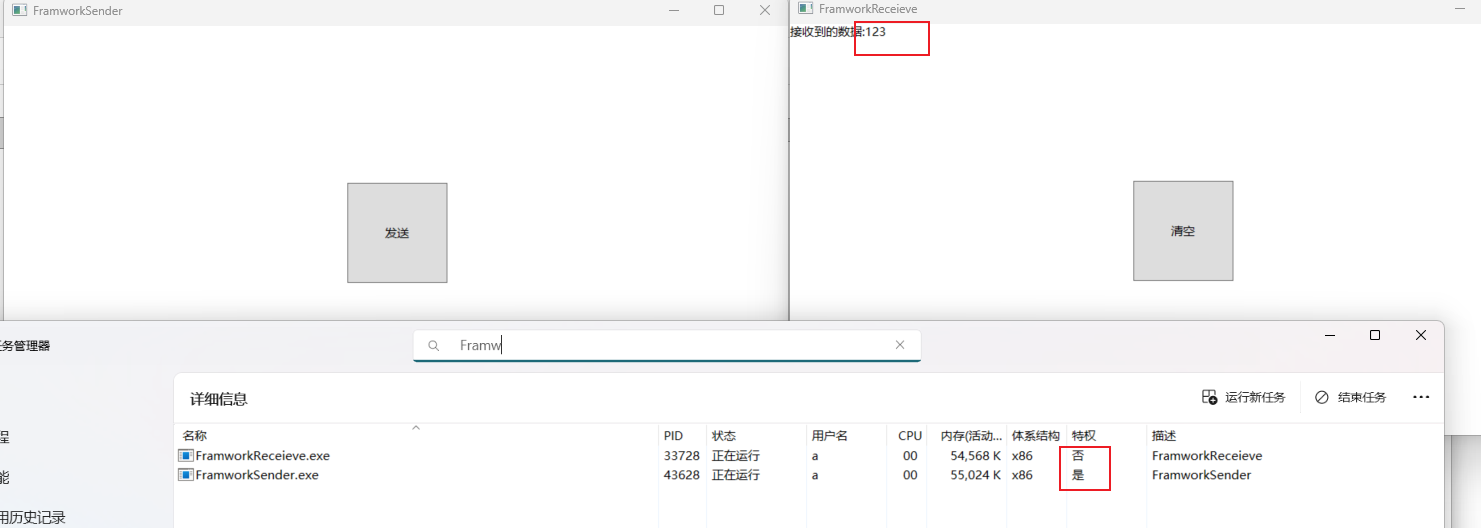Click the 结束任务 button

(1350, 397)
